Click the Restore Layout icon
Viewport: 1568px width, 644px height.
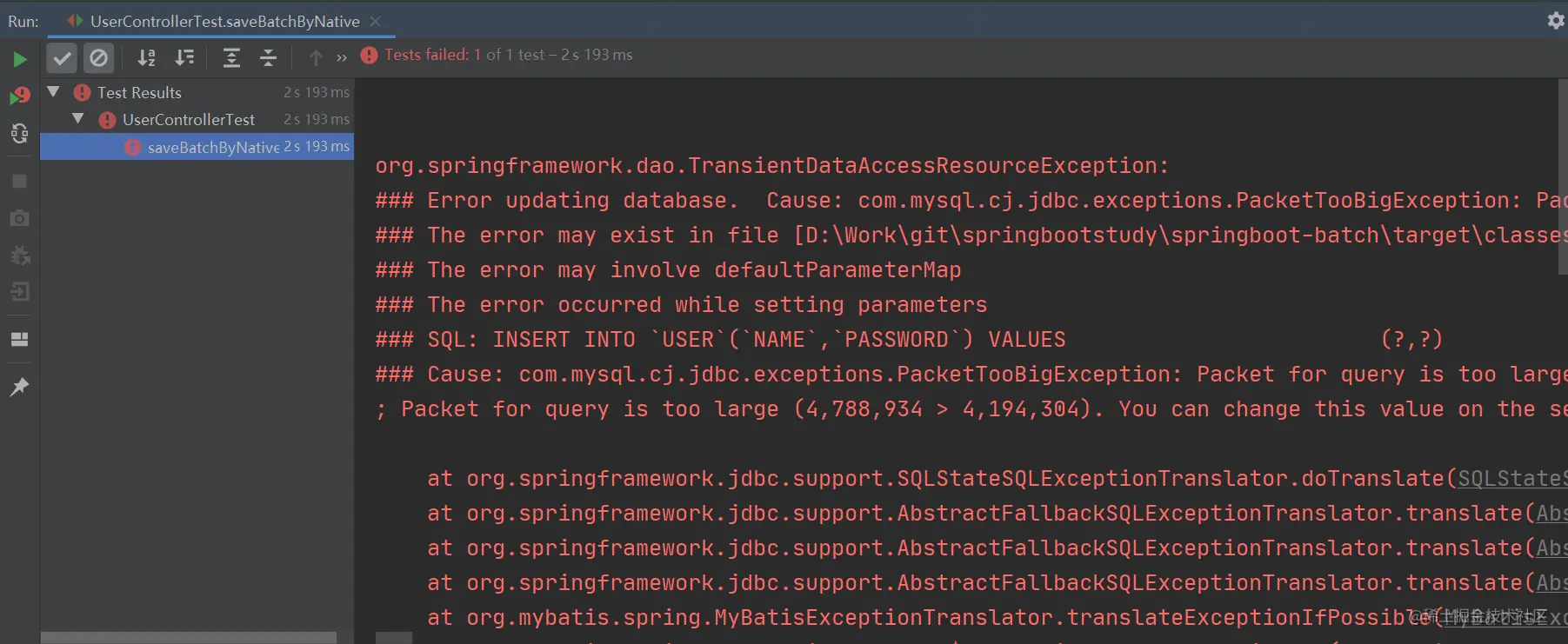[19, 339]
